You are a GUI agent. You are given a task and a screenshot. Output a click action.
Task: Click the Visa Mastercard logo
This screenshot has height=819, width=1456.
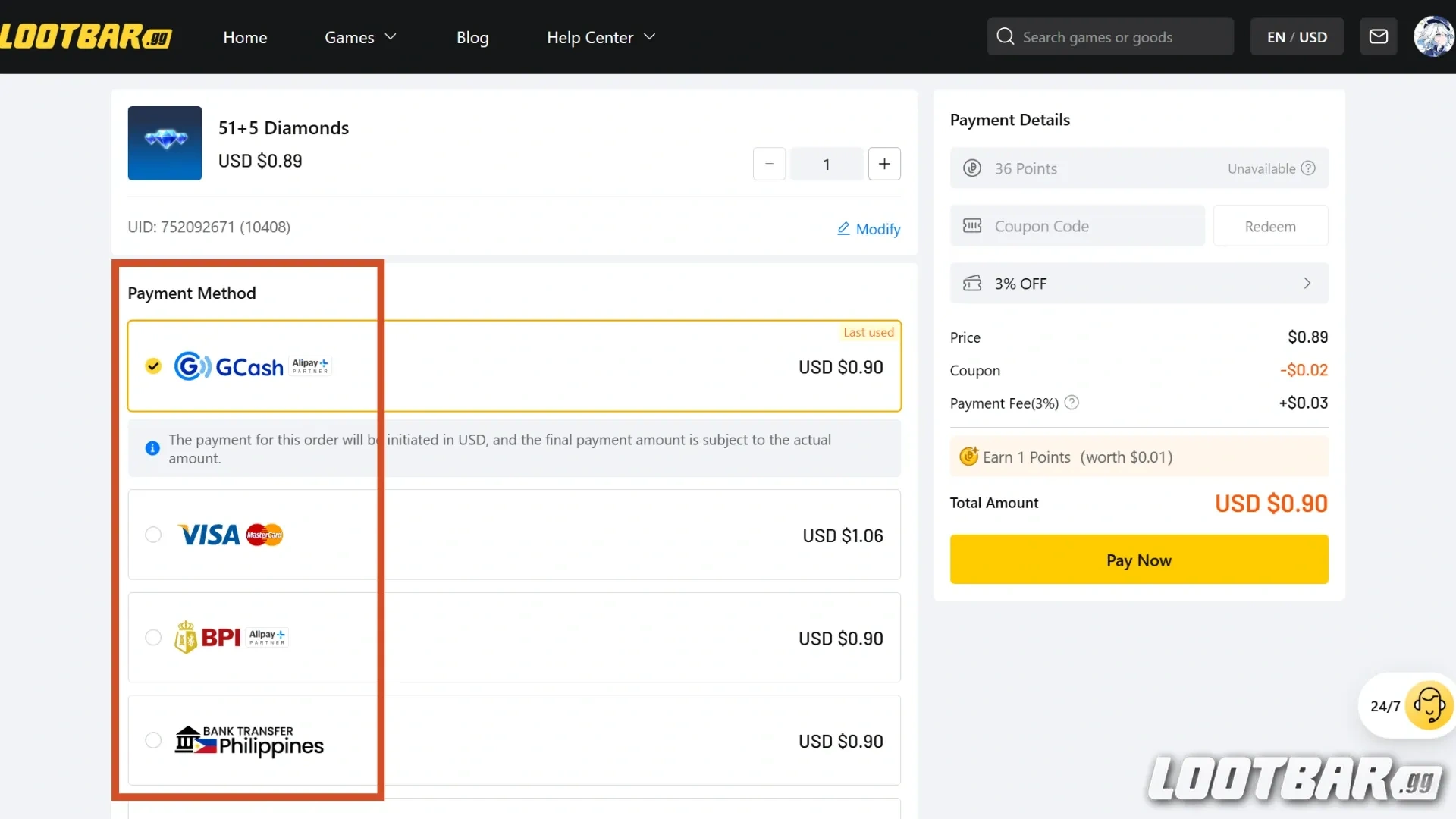[x=231, y=535]
